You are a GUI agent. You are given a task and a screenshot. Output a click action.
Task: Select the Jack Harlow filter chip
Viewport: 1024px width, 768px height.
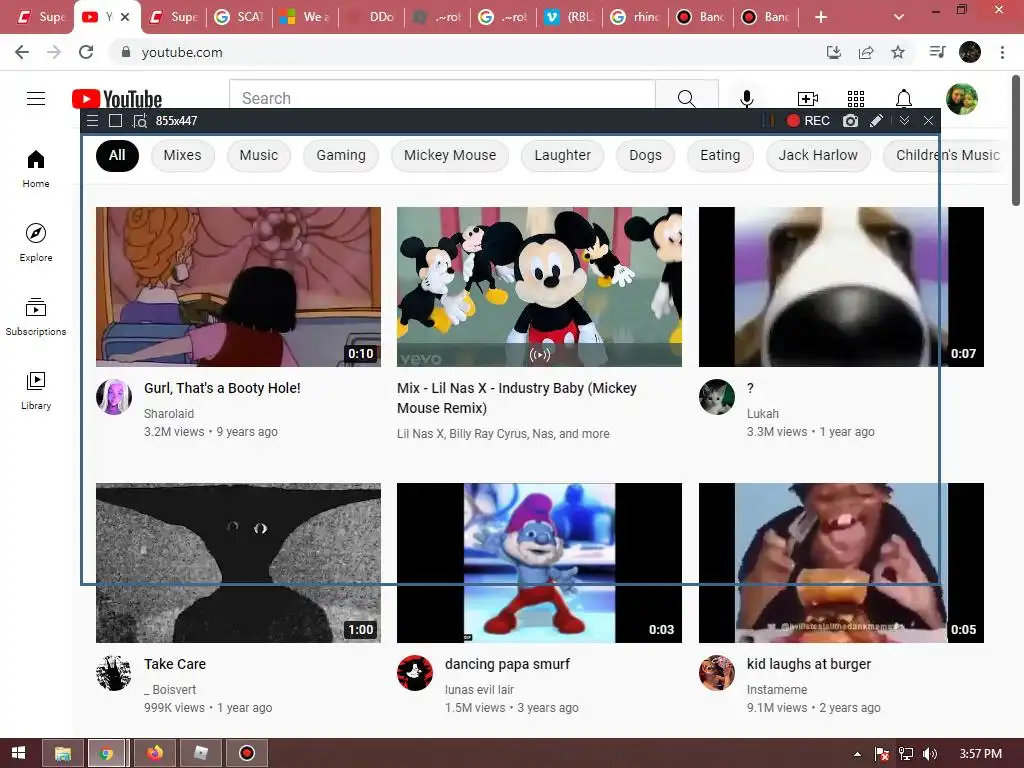818,155
